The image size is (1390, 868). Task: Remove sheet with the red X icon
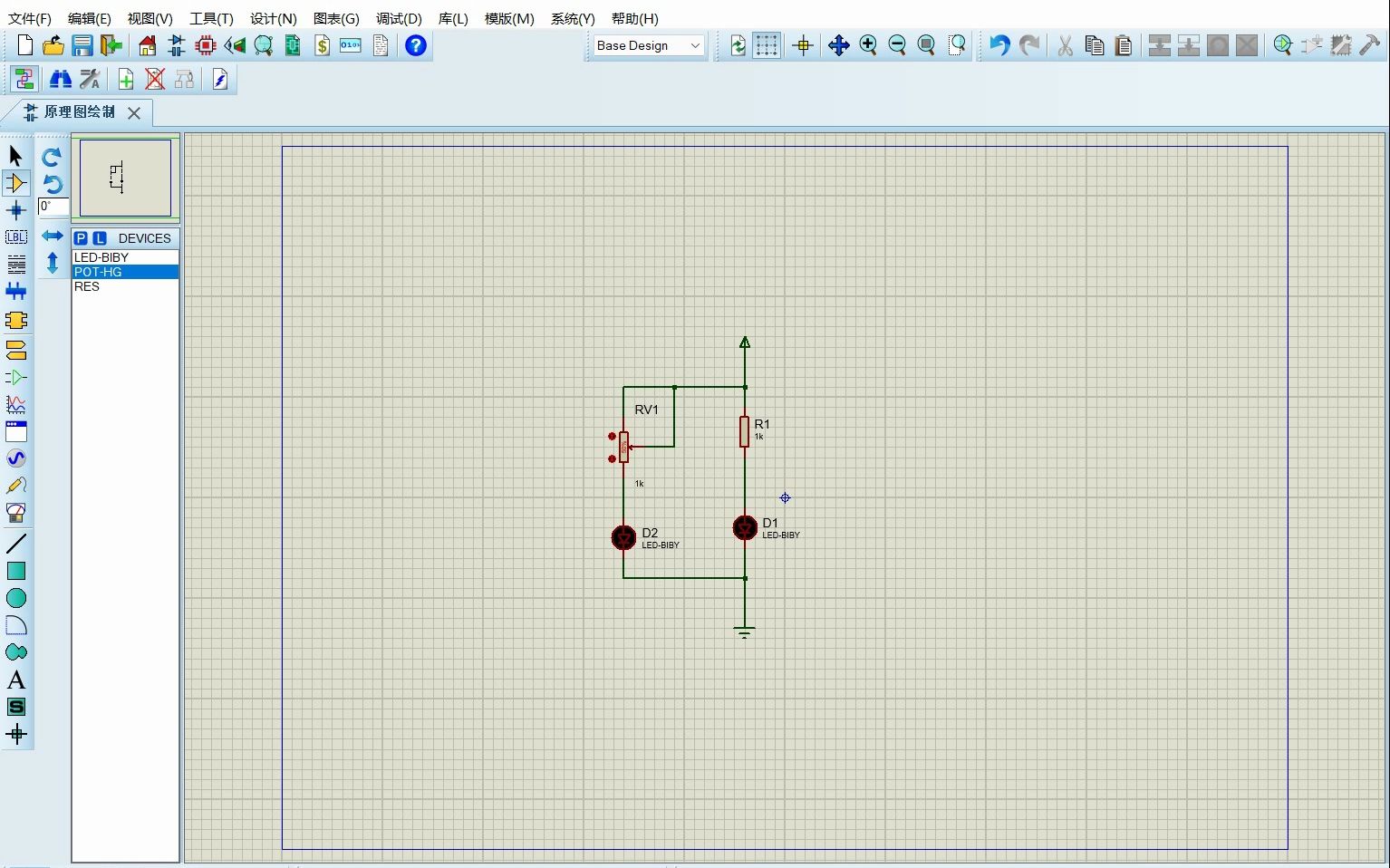pos(155,80)
